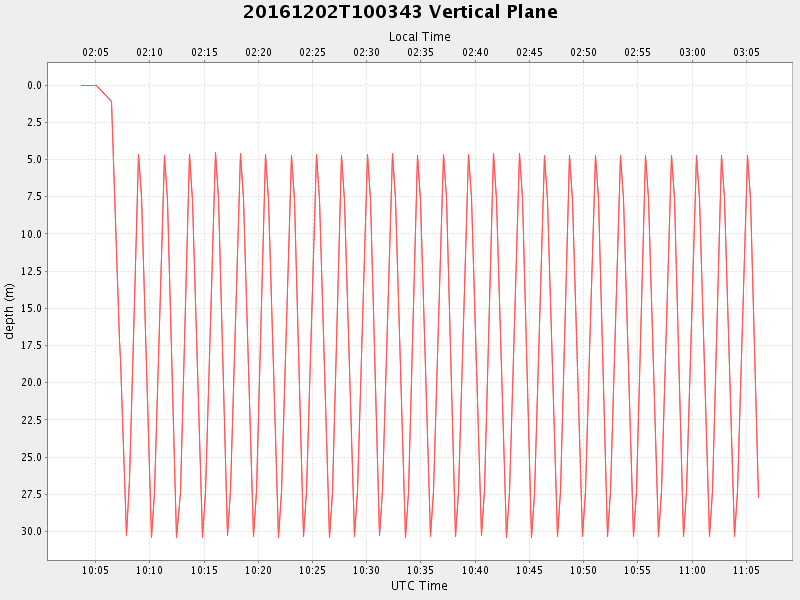The width and height of the screenshot is (800, 600).
Task: Select the 10:05 UTC time tick label
Action: pos(96,570)
